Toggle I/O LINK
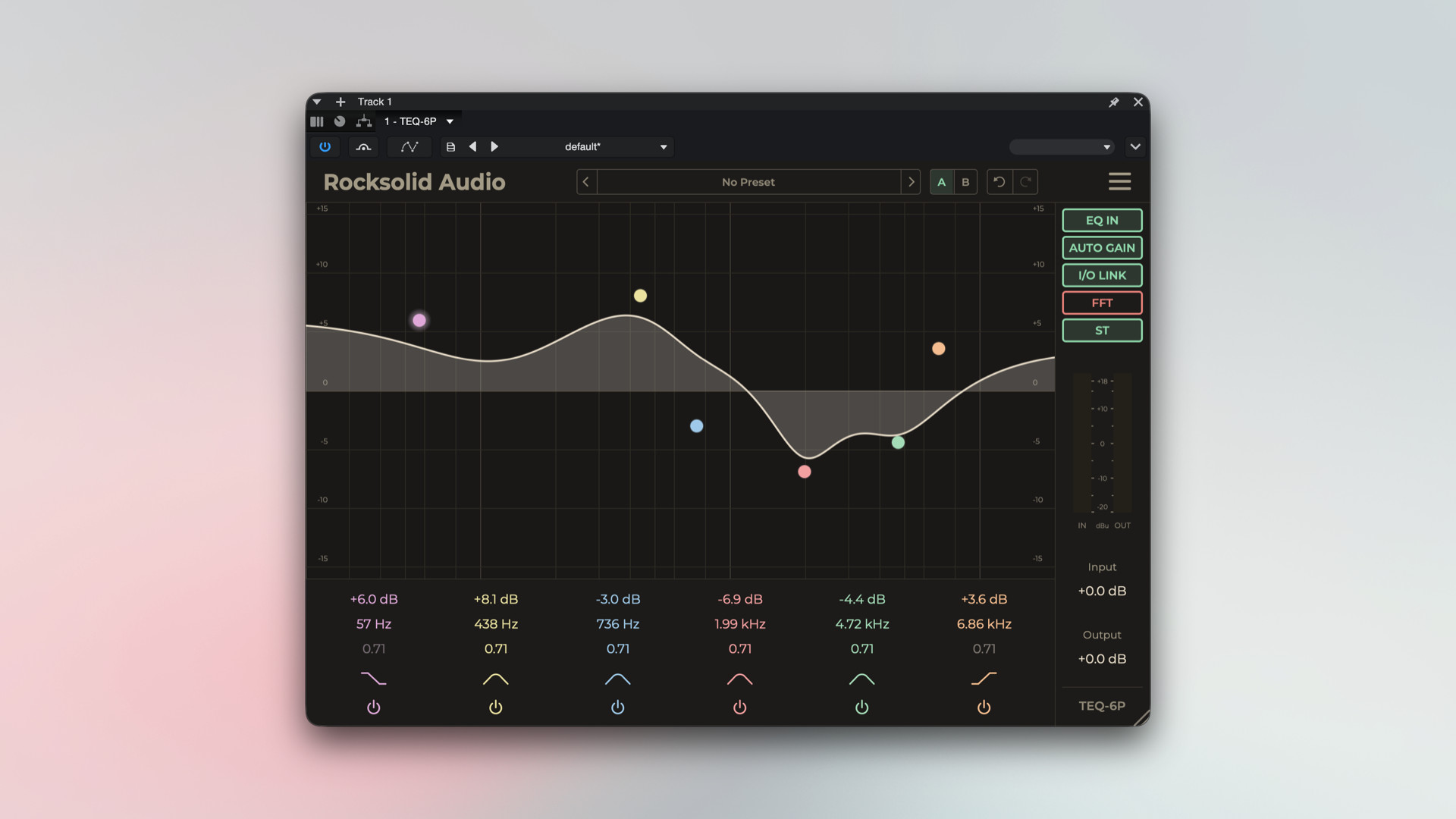 pos(1102,275)
